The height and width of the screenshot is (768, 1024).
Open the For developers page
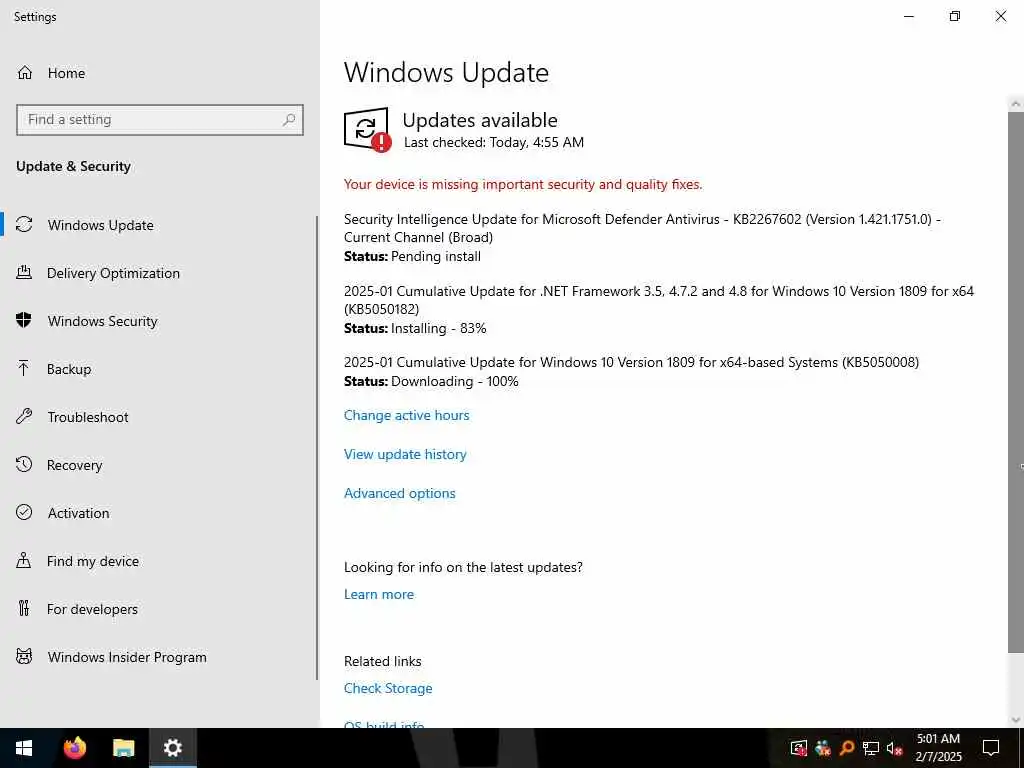[92, 609]
